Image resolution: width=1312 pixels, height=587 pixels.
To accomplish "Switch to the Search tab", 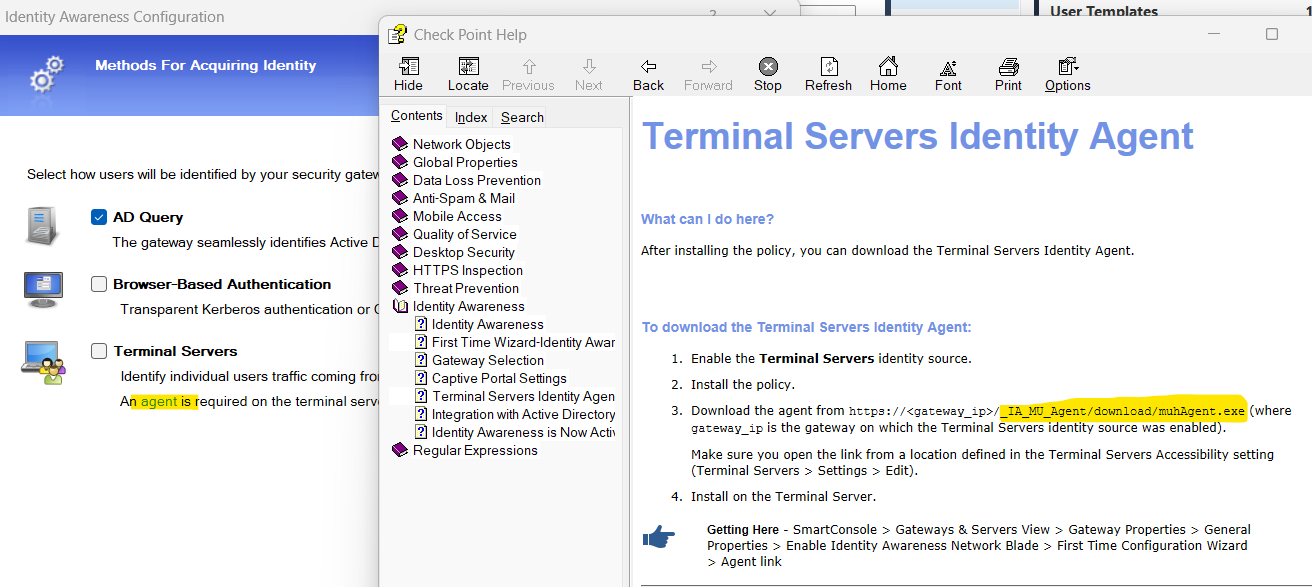I will pyautogui.click(x=521, y=116).
